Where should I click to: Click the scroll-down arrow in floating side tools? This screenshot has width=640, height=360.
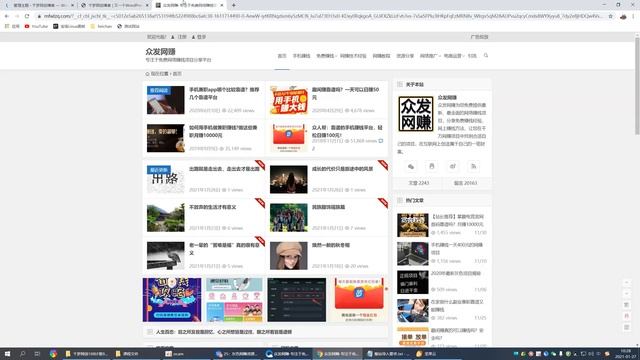[627, 293]
